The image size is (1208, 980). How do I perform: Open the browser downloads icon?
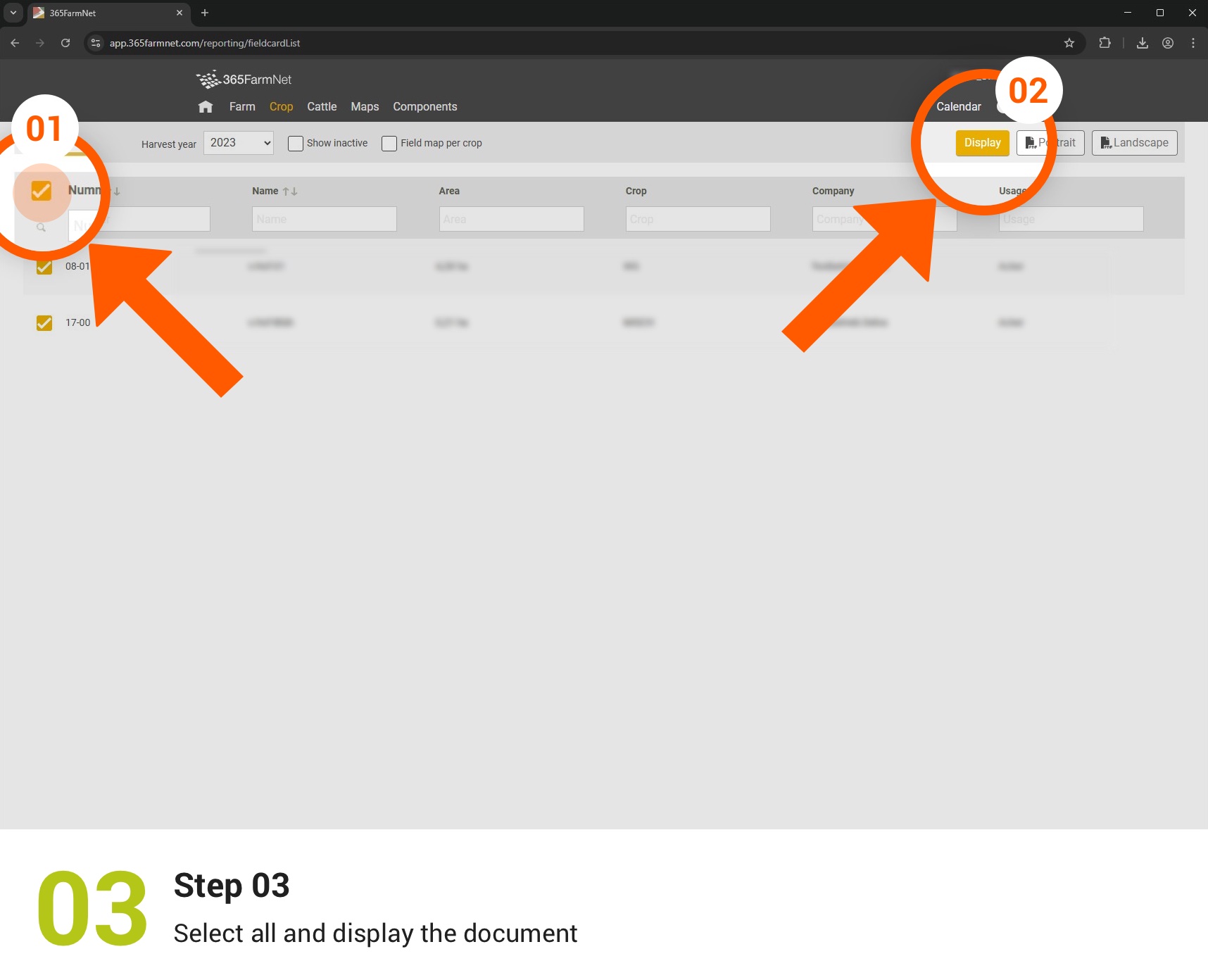pos(1142,43)
